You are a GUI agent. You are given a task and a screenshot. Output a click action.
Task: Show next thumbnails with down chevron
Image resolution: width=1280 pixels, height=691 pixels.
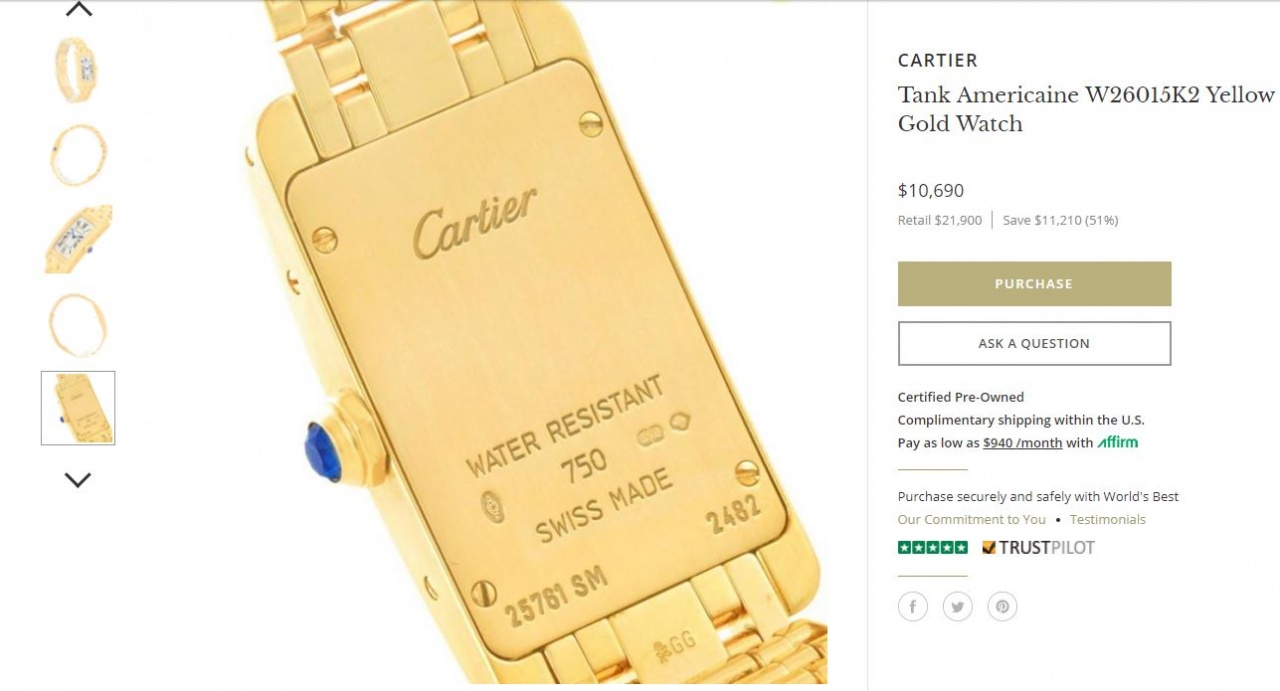[x=78, y=480]
